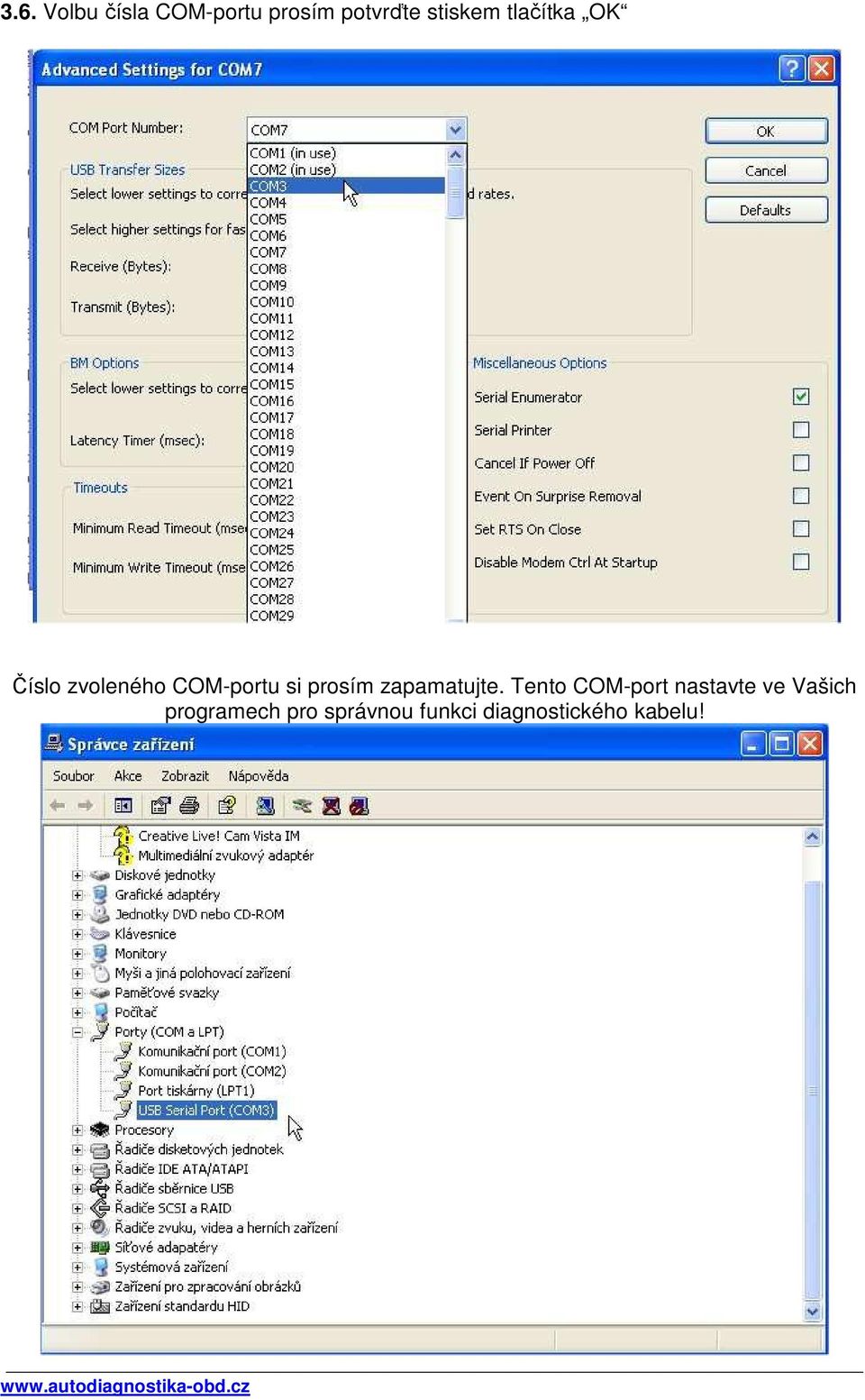Select COM3 in the port list
The width and height of the screenshot is (865, 1400).
(x=346, y=186)
